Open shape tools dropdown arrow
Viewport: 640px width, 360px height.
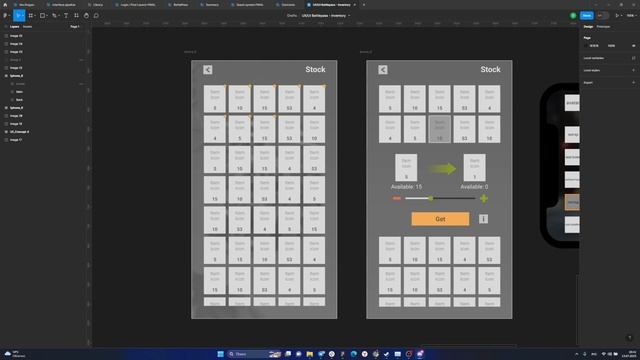click(47, 16)
